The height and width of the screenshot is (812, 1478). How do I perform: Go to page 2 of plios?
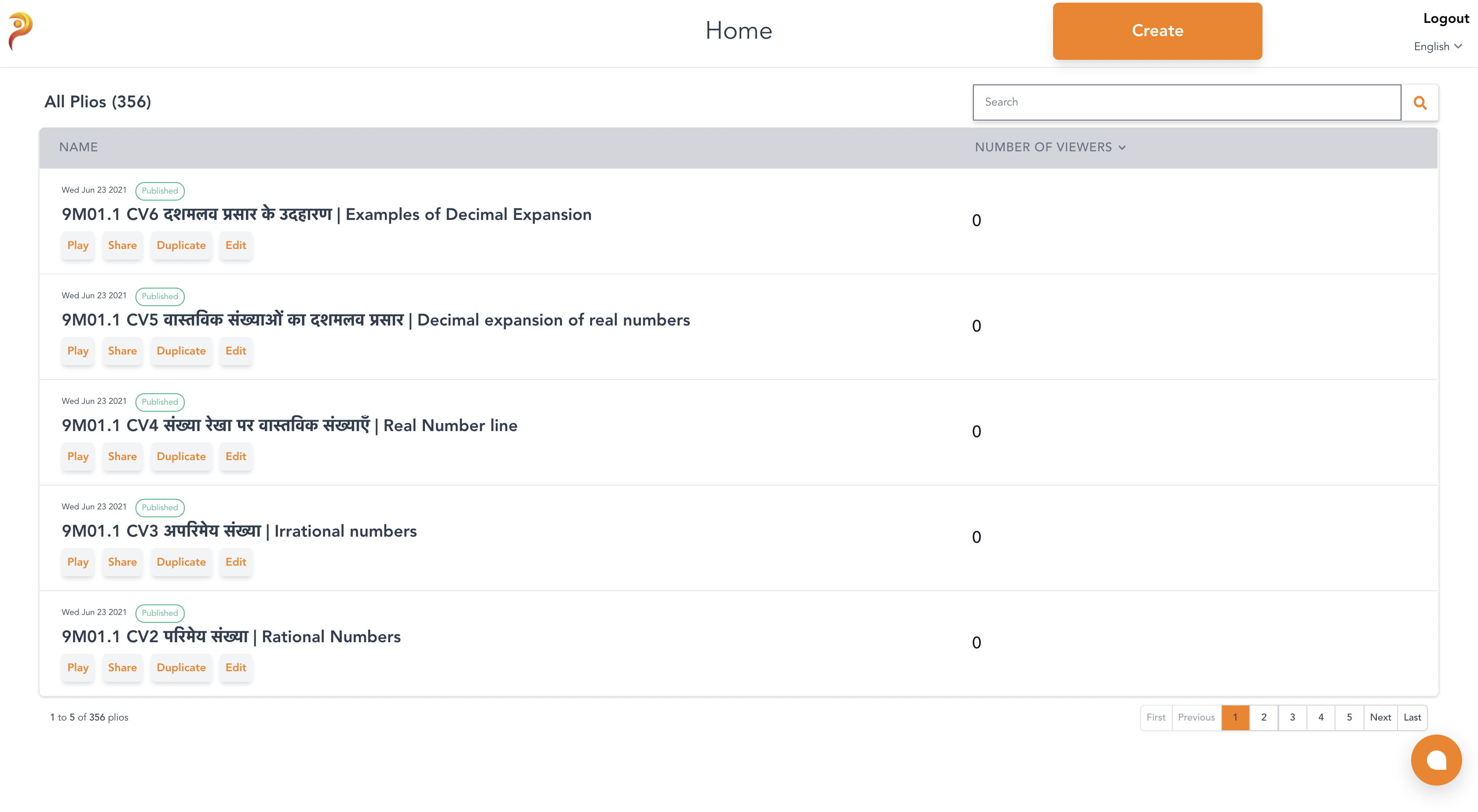1263,717
